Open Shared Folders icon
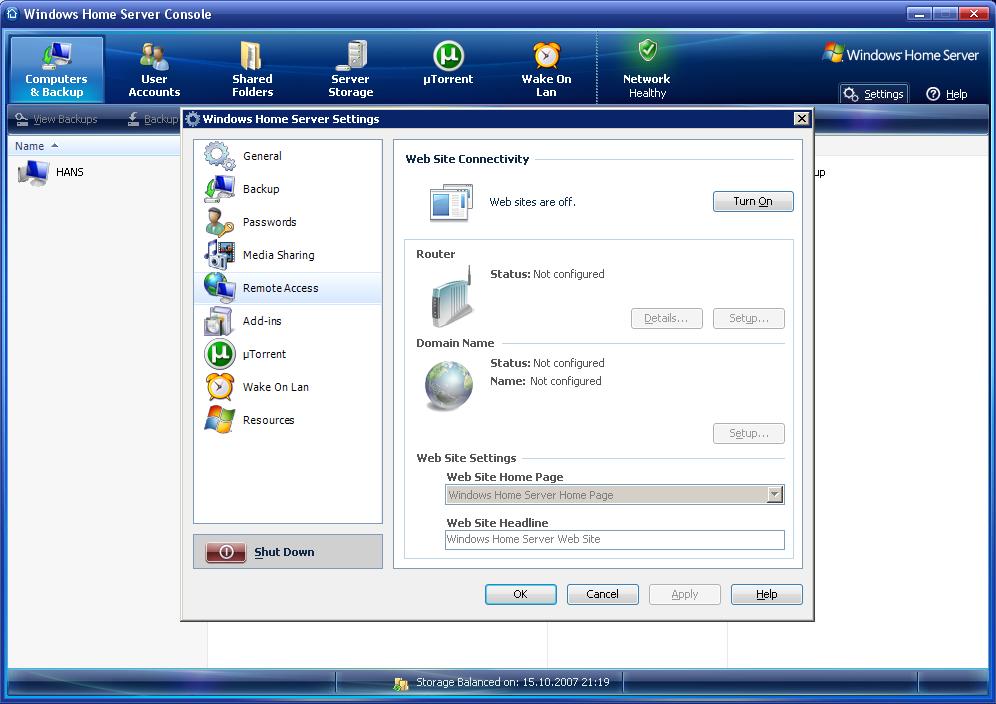 tap(252, 56)
